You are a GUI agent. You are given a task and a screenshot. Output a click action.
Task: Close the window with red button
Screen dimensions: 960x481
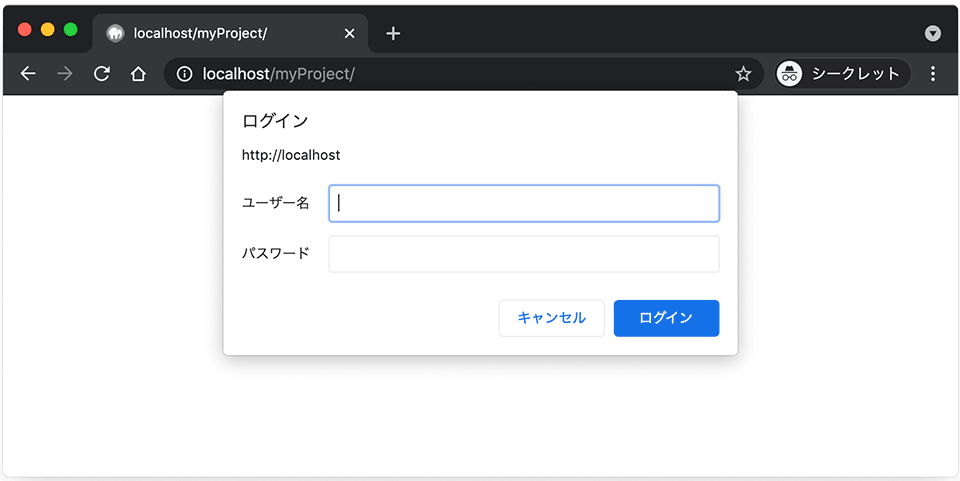[25, 30]
